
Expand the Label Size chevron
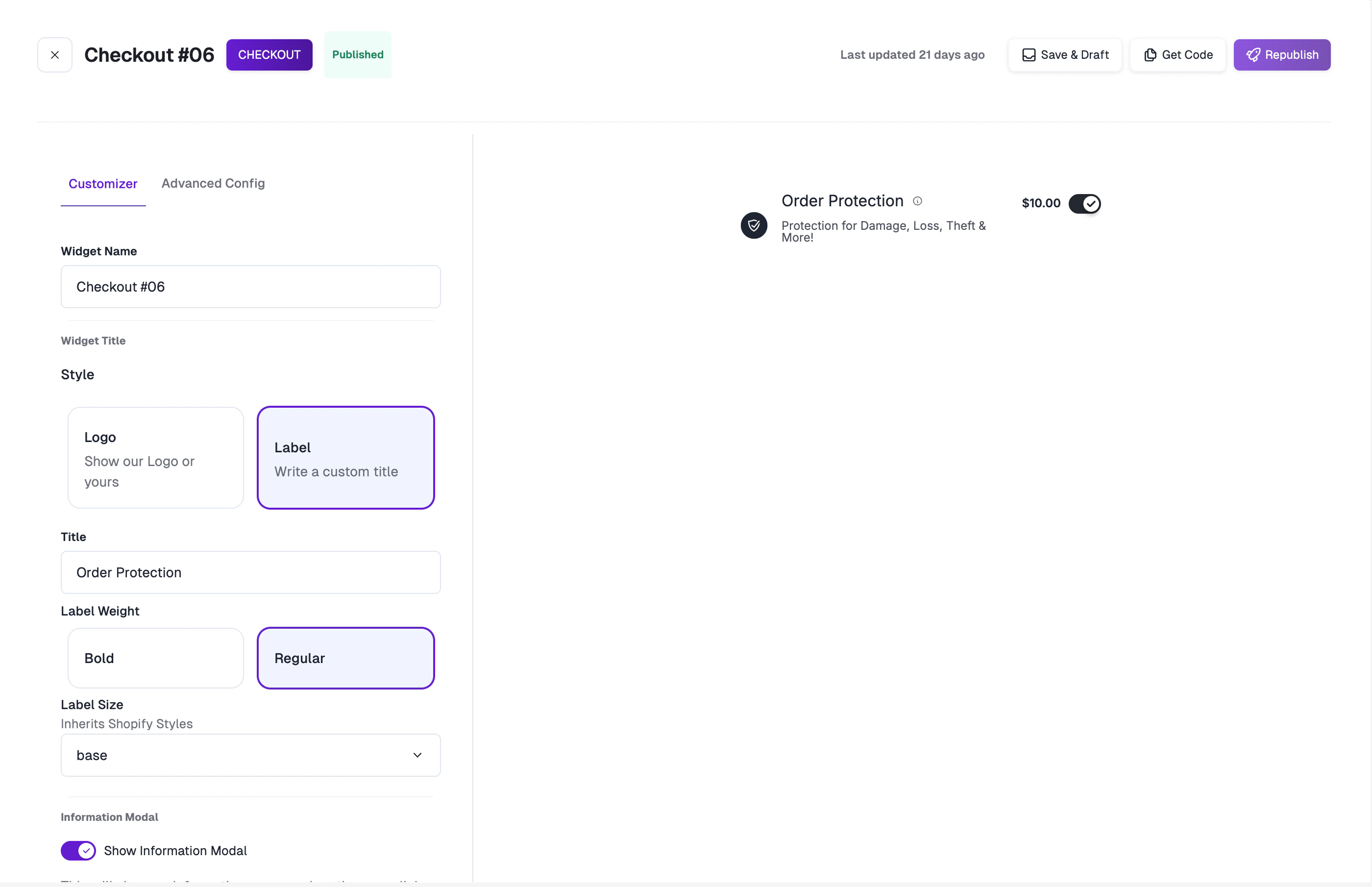pyautogui.click(x=417, y=755)
